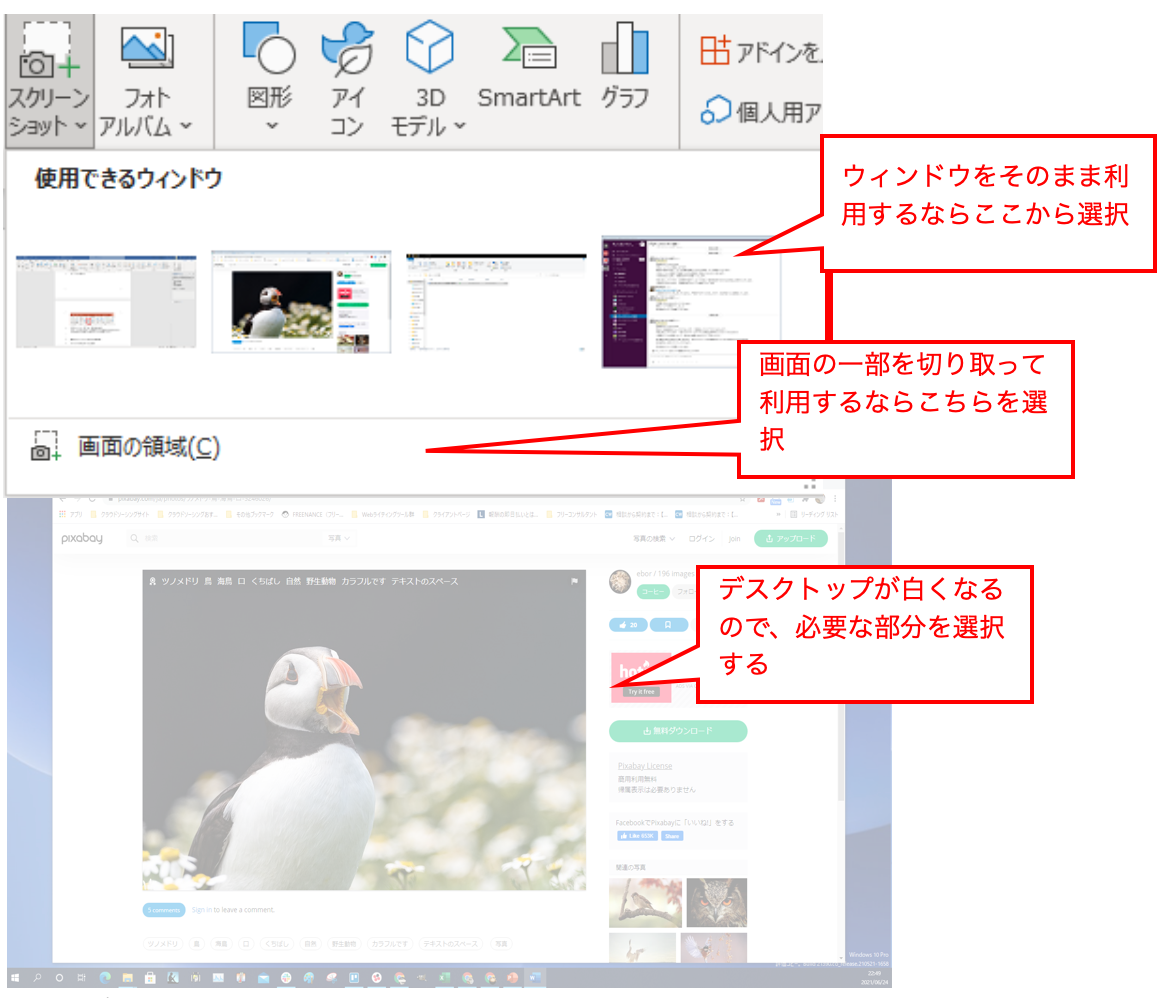Insert an アイコン (duck and leaf icon)
The width and height of the screenshot is (1166, 998).
[x=347, y=48]
